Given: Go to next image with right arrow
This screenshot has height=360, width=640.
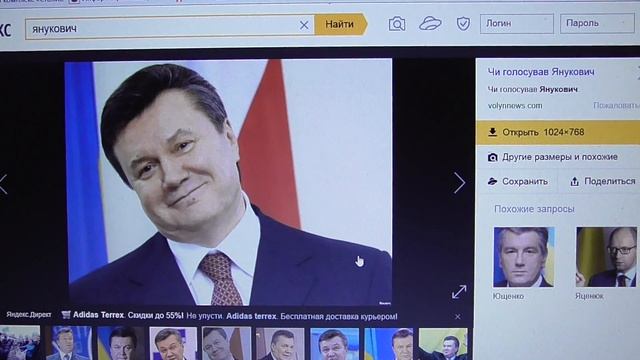Looking at the screenshot, I should [459, 182].
